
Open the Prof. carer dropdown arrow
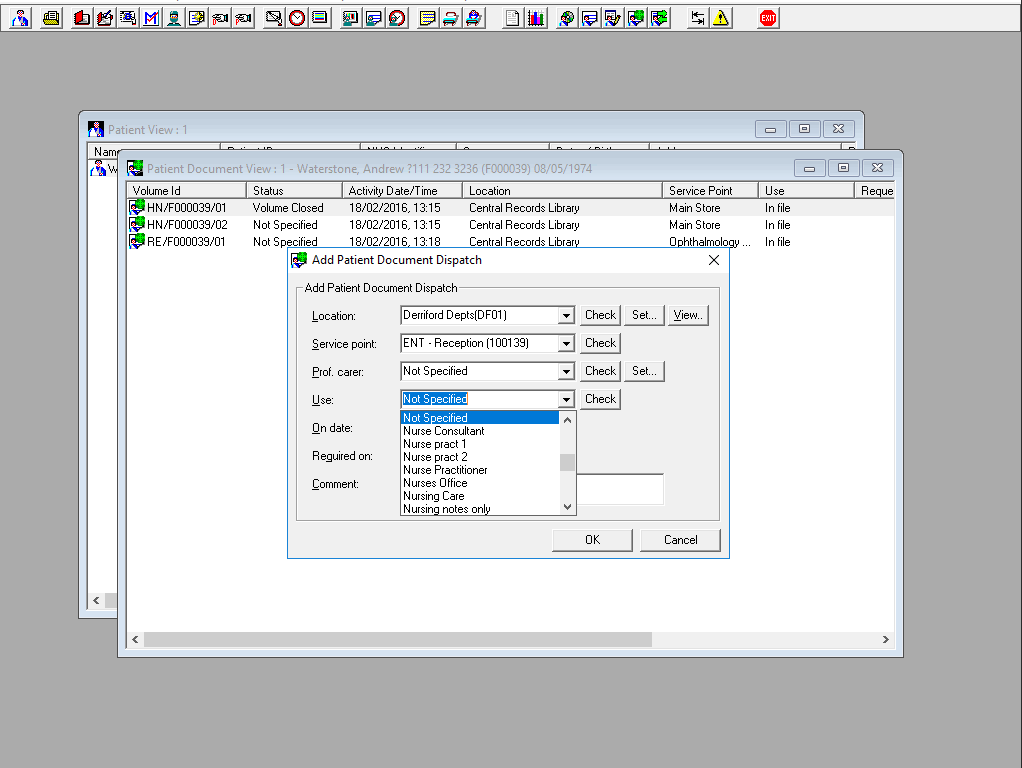click(x=566, y=372)
